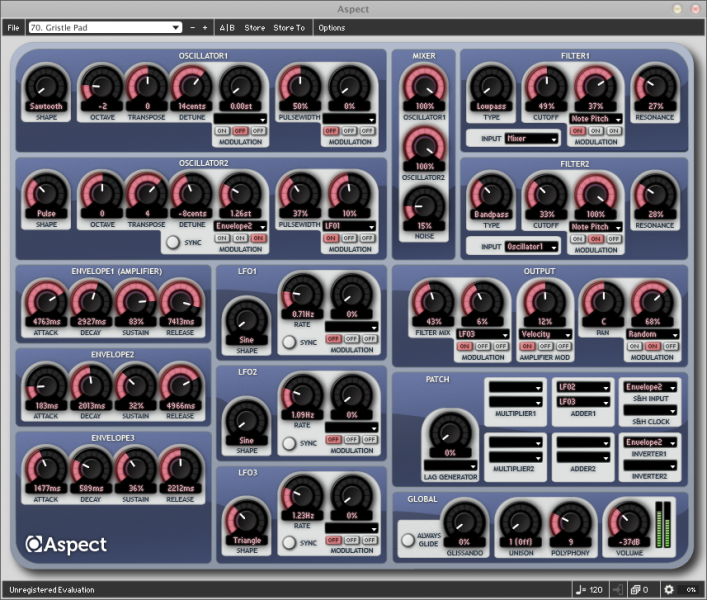The image size is (707, 600).
Task: Enable the LFO1 Sync radio button
Action: pos(289,341)
